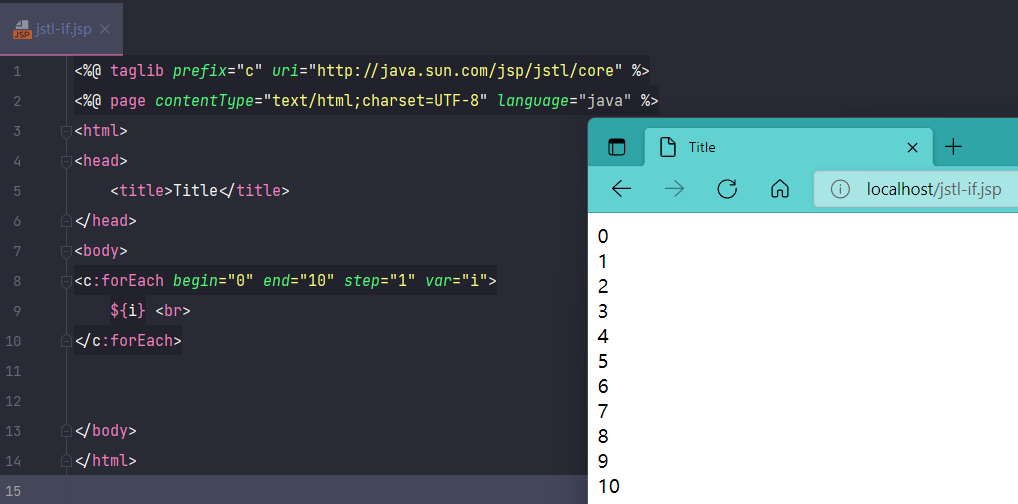Open the browser tab actions menu icon
Image resolution: width=1018 pixels, height=504 pixels.
tap(617, 147)
